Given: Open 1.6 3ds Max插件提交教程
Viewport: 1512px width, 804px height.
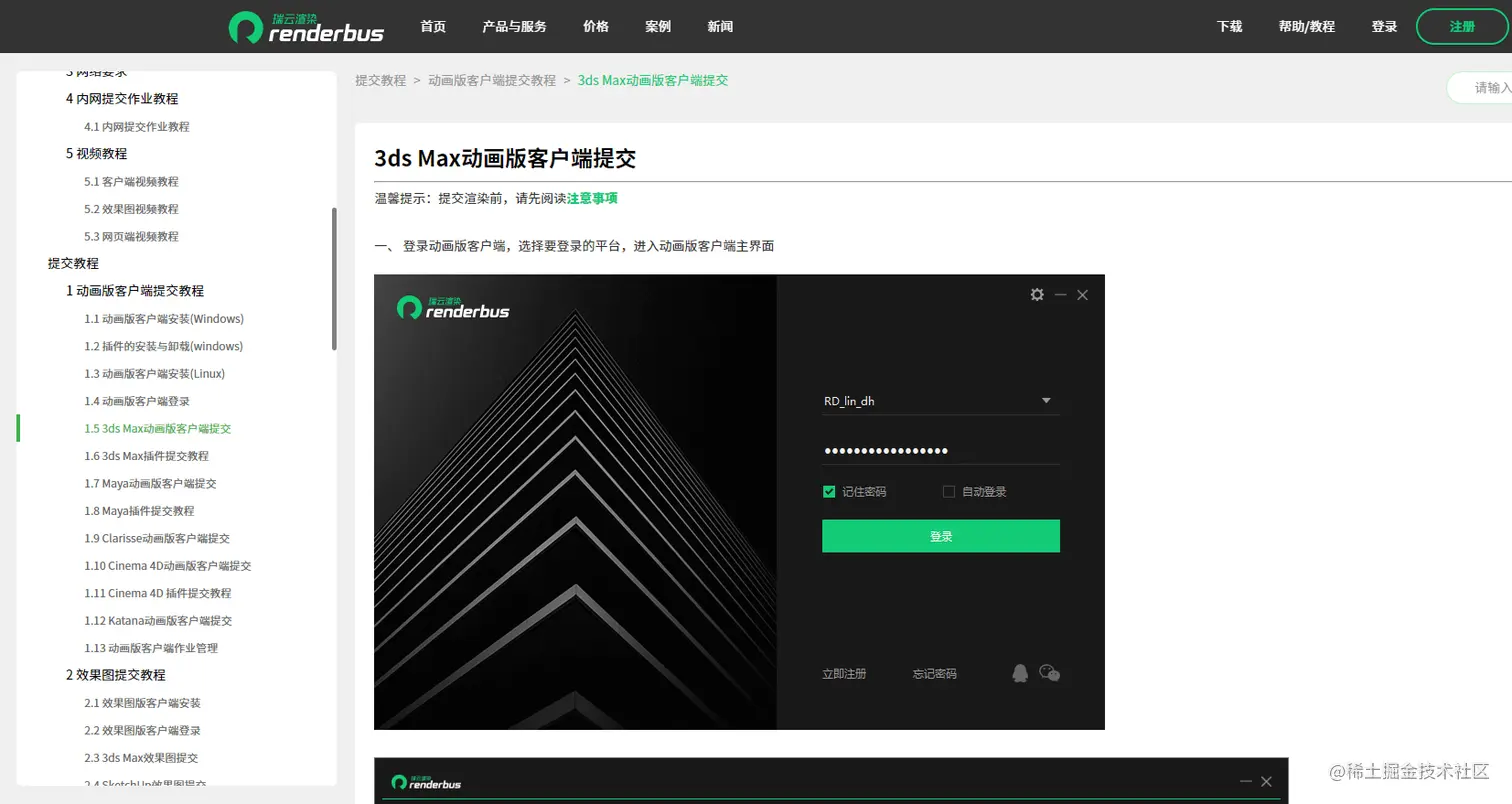Looking at the screenshot, I should point(146,456).
